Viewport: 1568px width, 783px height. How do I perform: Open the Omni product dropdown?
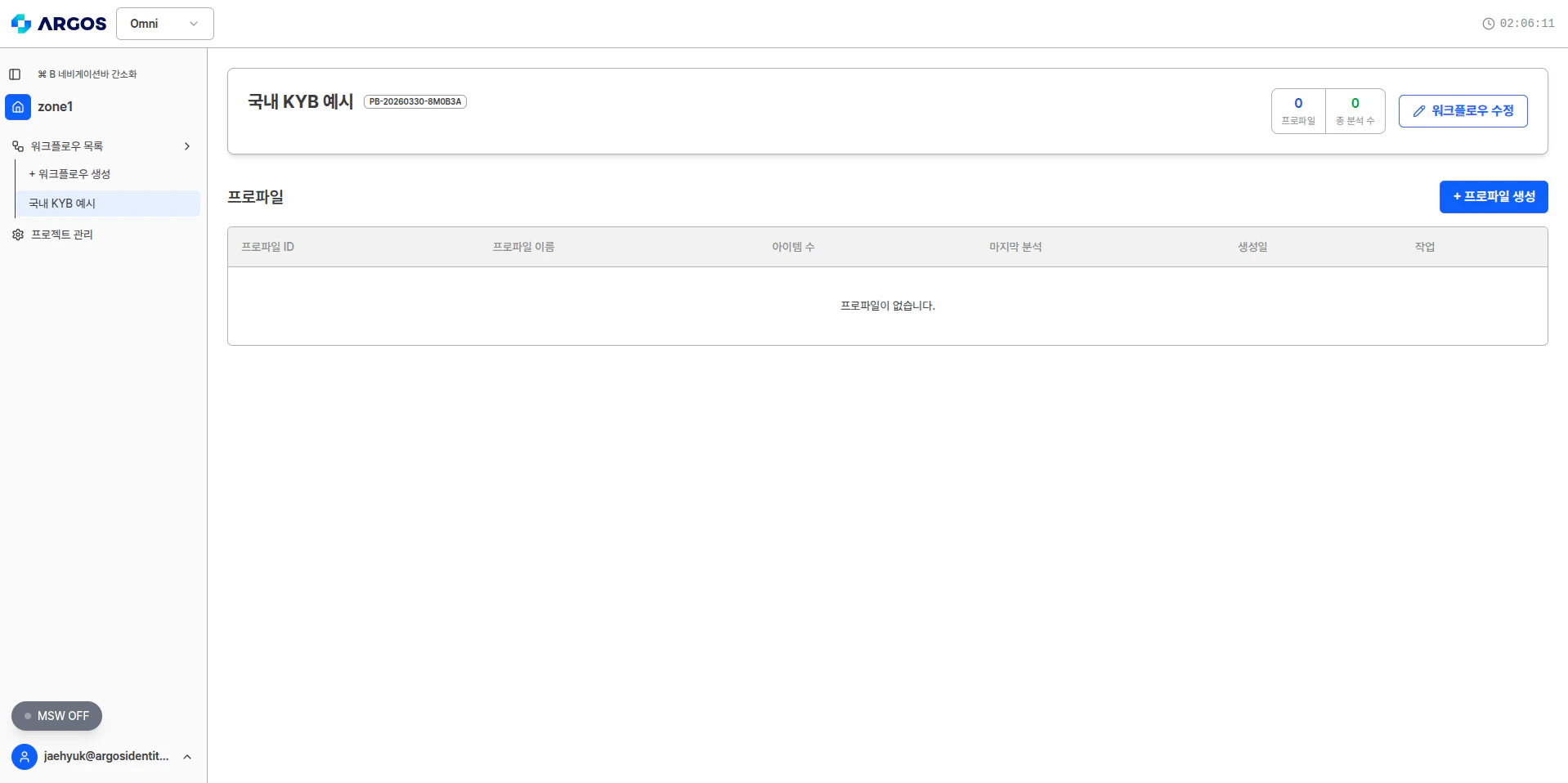(x=165, y=24)
